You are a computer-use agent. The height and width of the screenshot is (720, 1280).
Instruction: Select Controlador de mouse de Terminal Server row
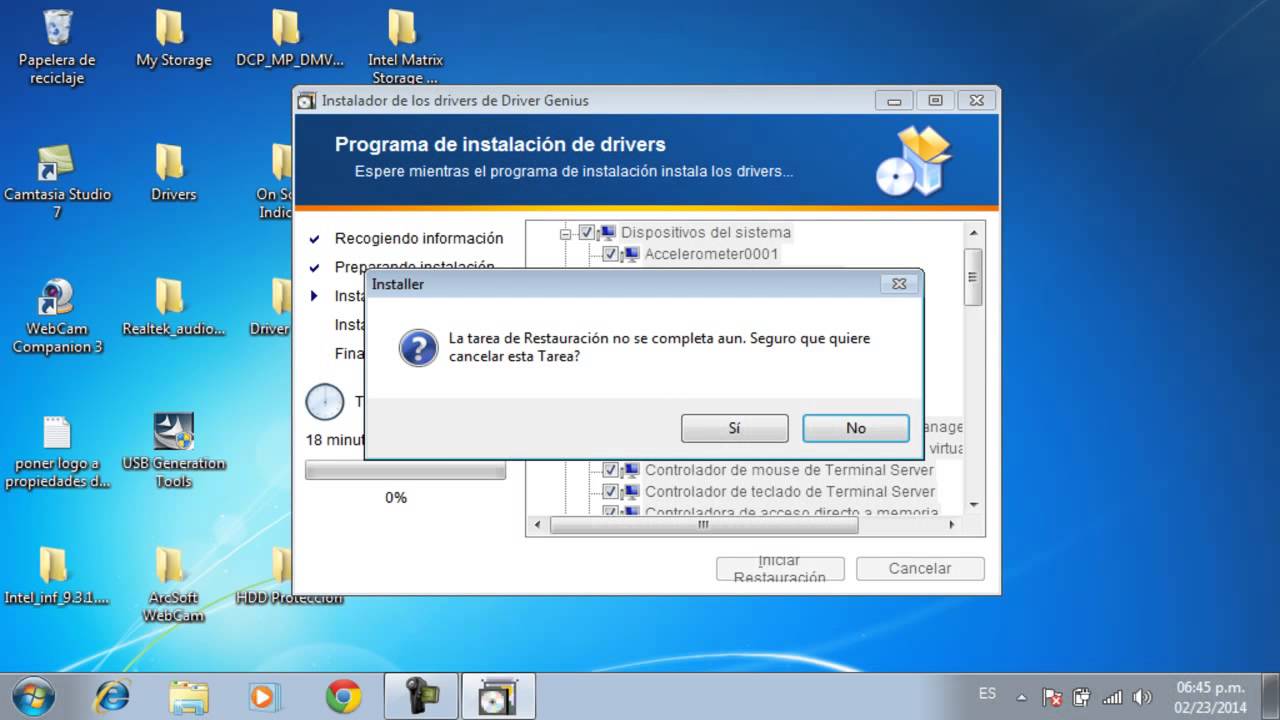pos(789,469)
